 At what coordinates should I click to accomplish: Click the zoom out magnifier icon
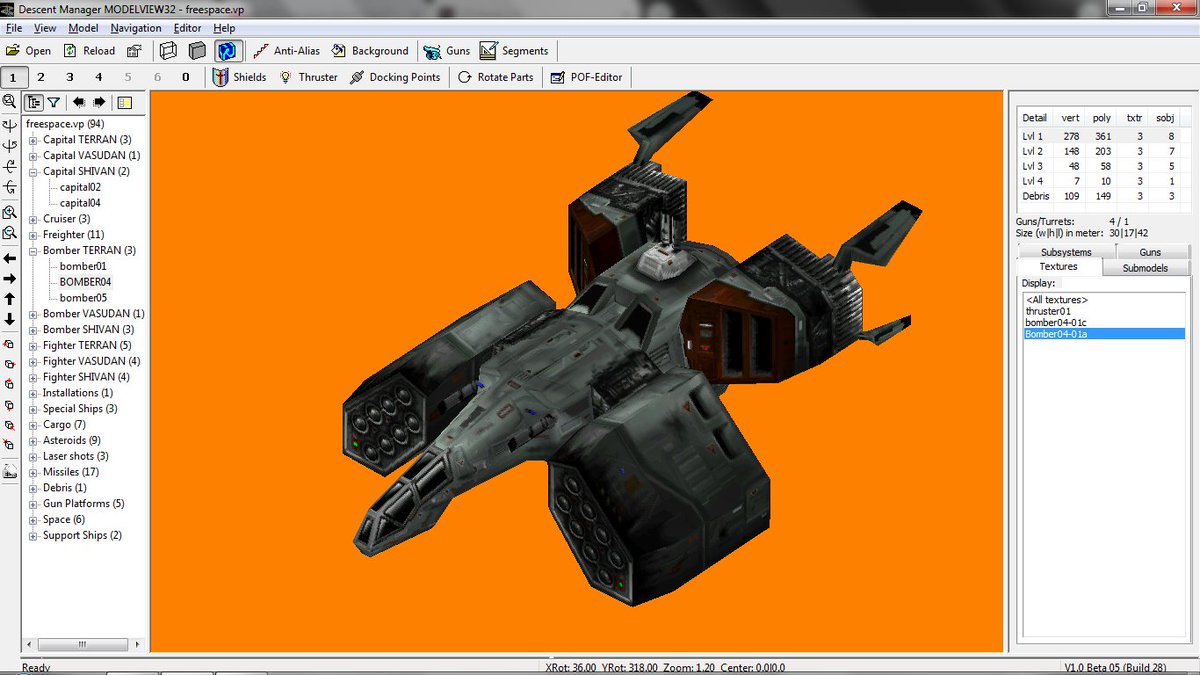point(10,233)
